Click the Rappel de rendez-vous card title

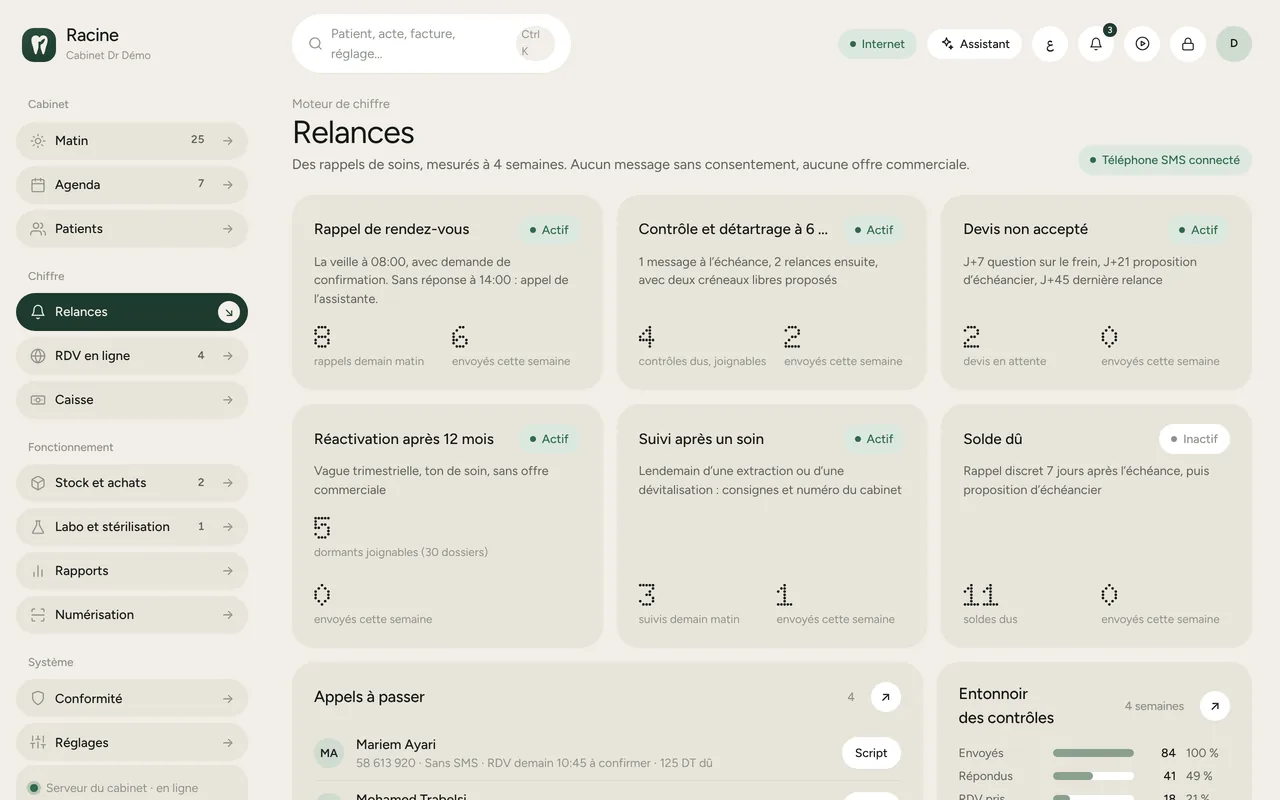coord(392,229)
